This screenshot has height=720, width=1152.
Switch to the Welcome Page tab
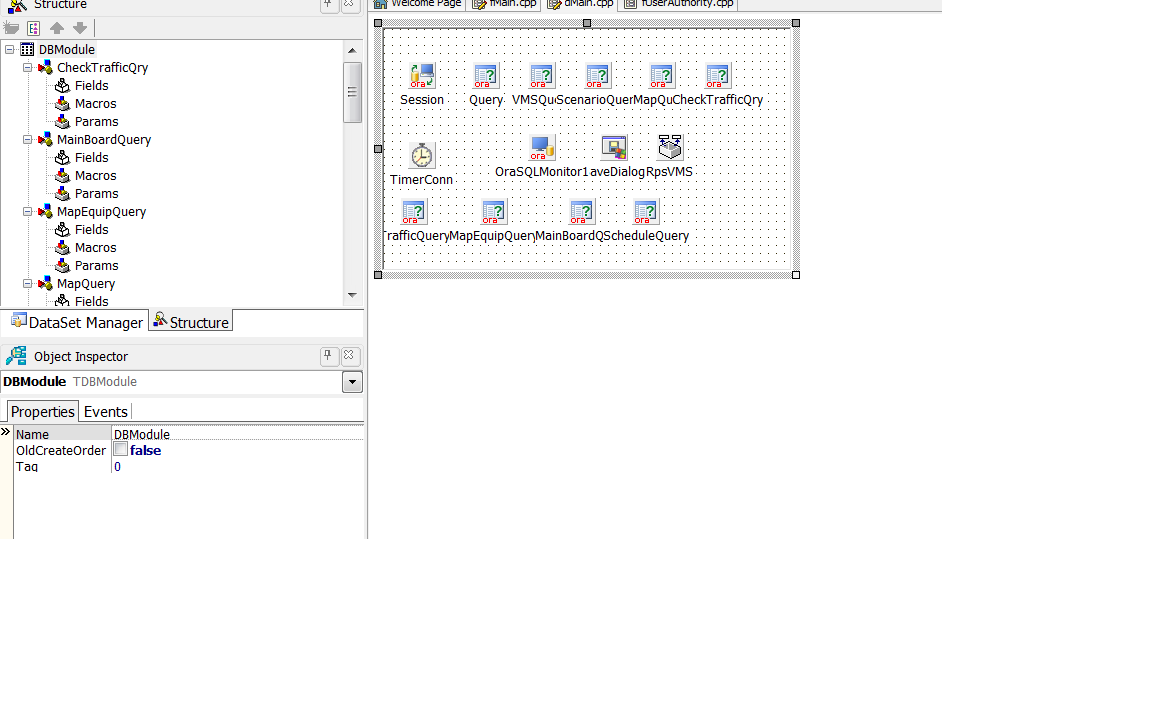pyautogui.click(x=417, y=4)
